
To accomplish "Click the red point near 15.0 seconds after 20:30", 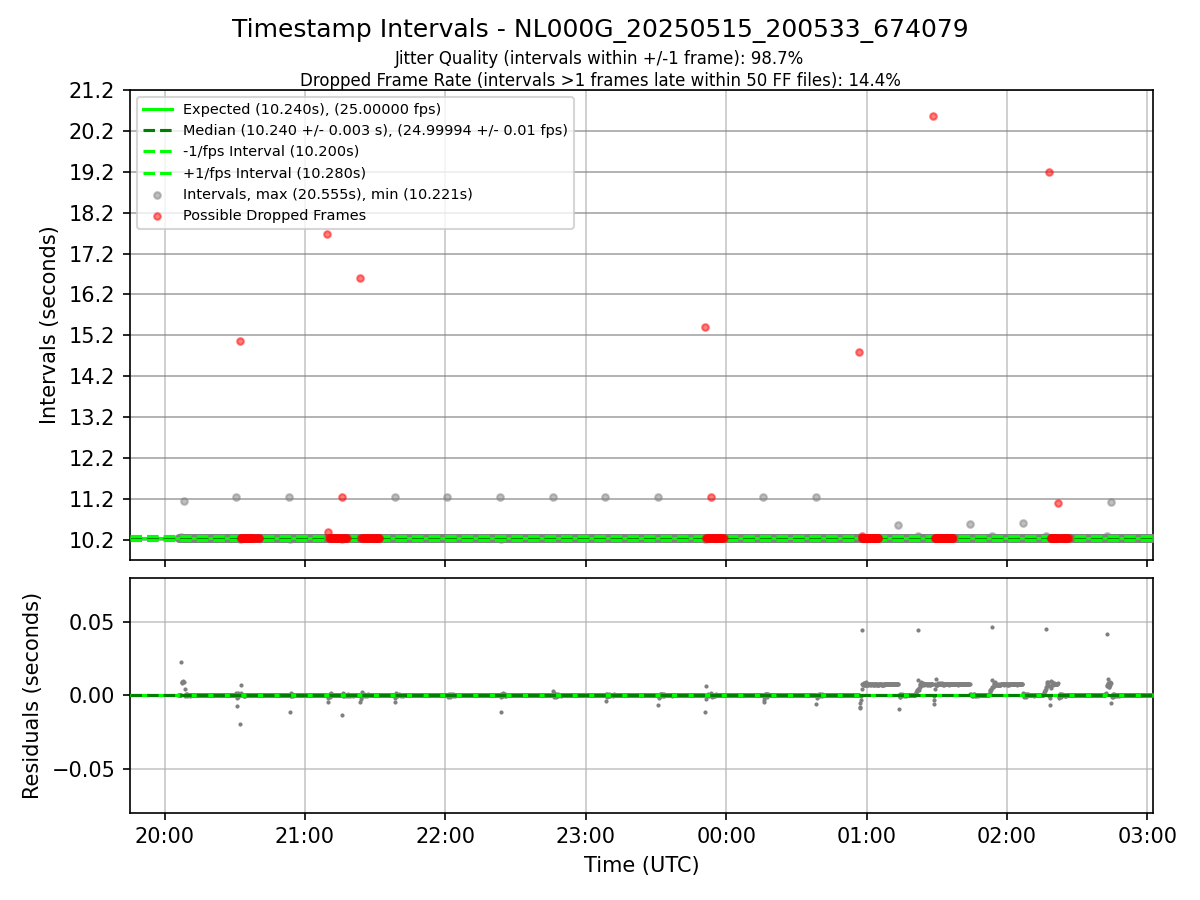I will tap(240, 341).
